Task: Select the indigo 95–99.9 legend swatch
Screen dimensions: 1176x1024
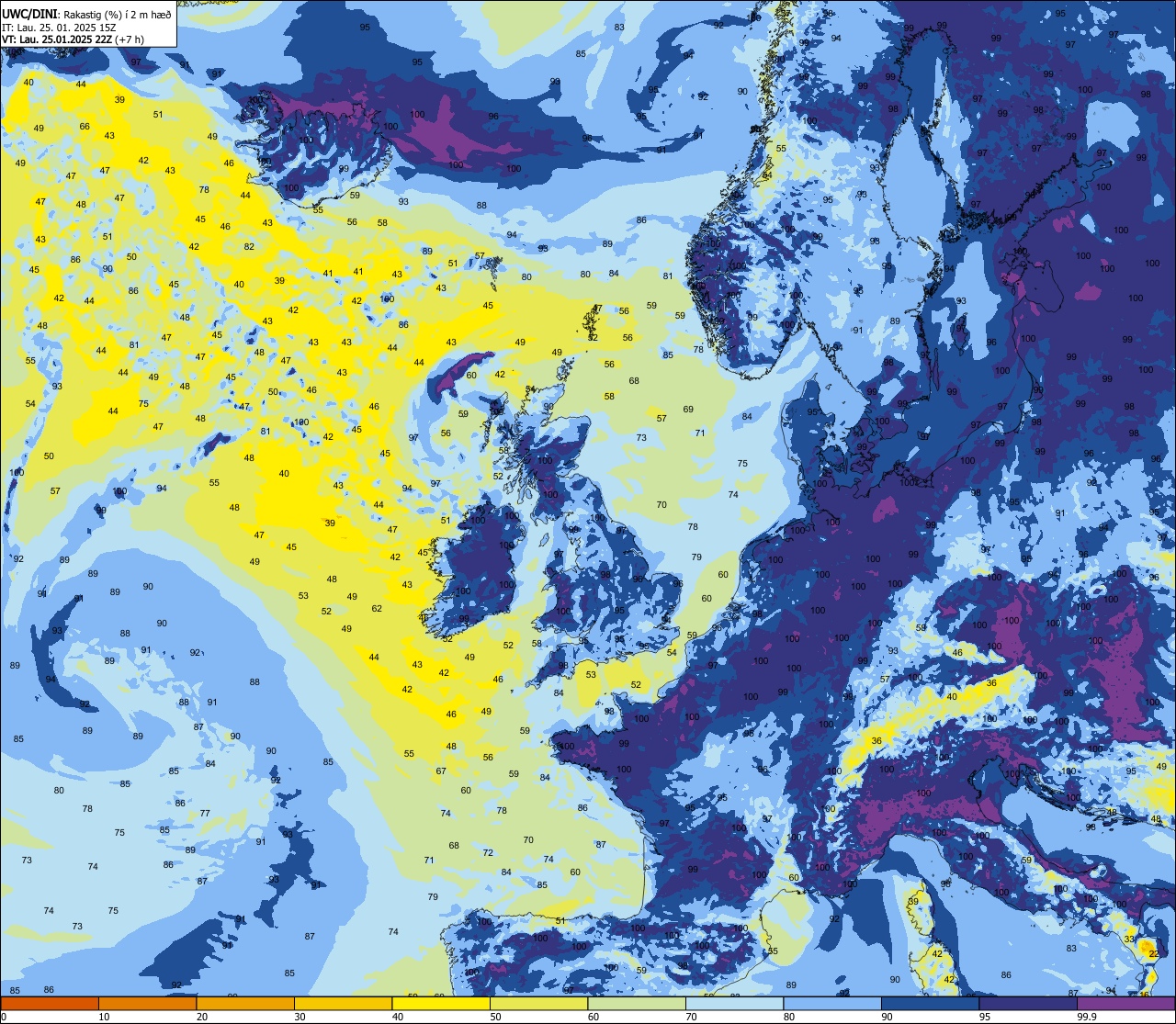Action: 1028,1003
